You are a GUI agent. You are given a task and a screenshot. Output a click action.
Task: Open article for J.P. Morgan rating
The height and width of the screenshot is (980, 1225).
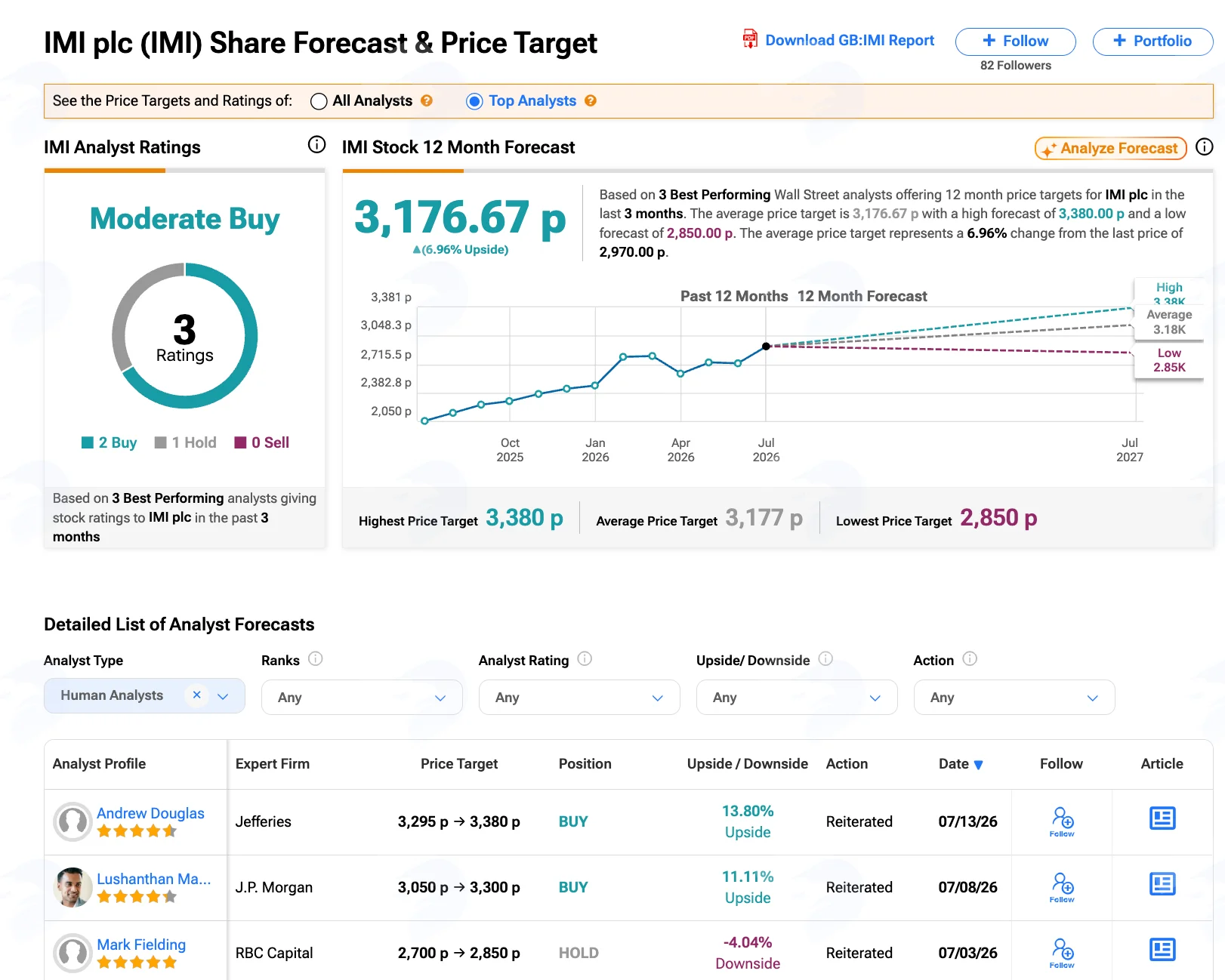(1162, 884)
